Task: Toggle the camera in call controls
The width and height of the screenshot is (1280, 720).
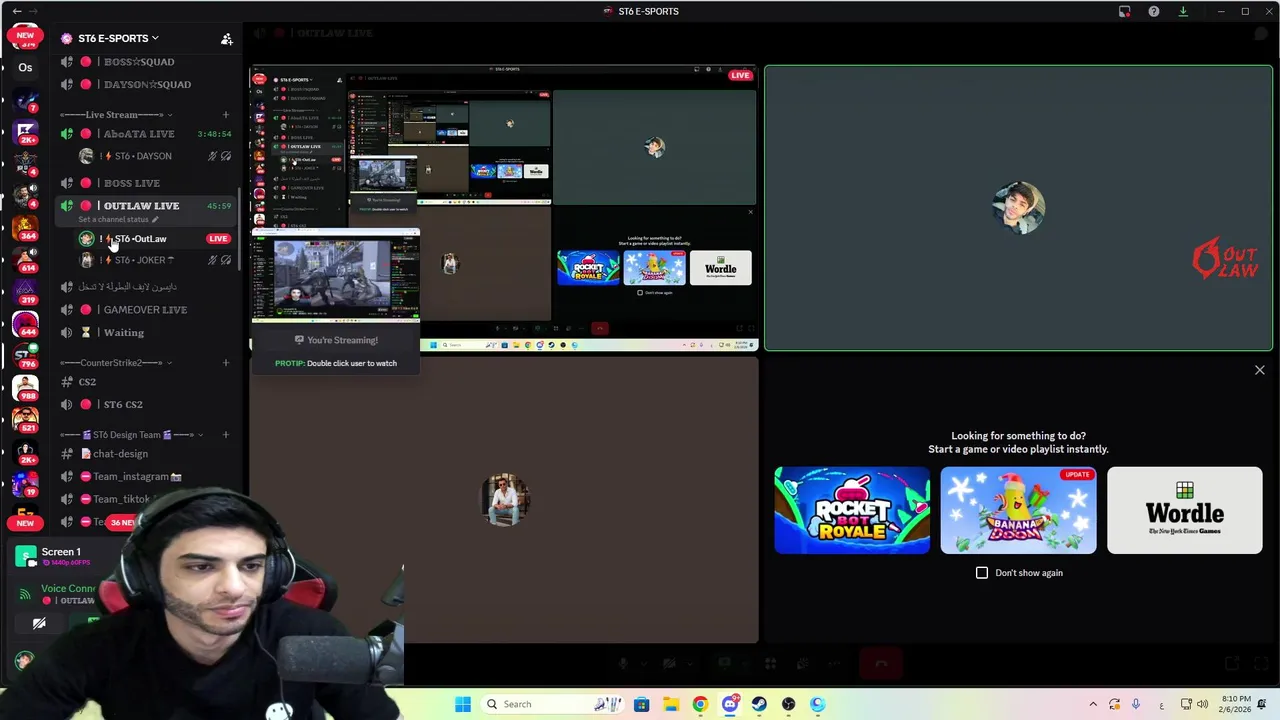Action: pos(669,663)
